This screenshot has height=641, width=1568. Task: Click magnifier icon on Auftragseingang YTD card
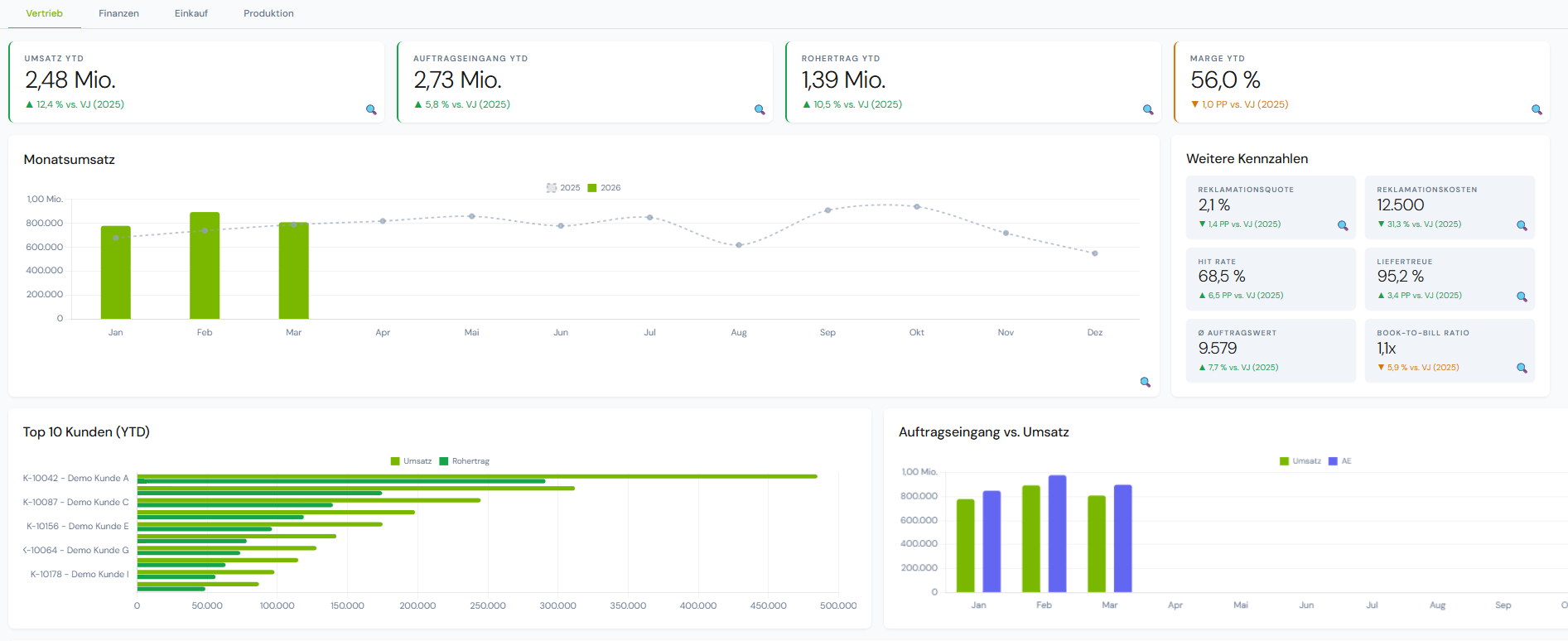click(x=760, y=110)
